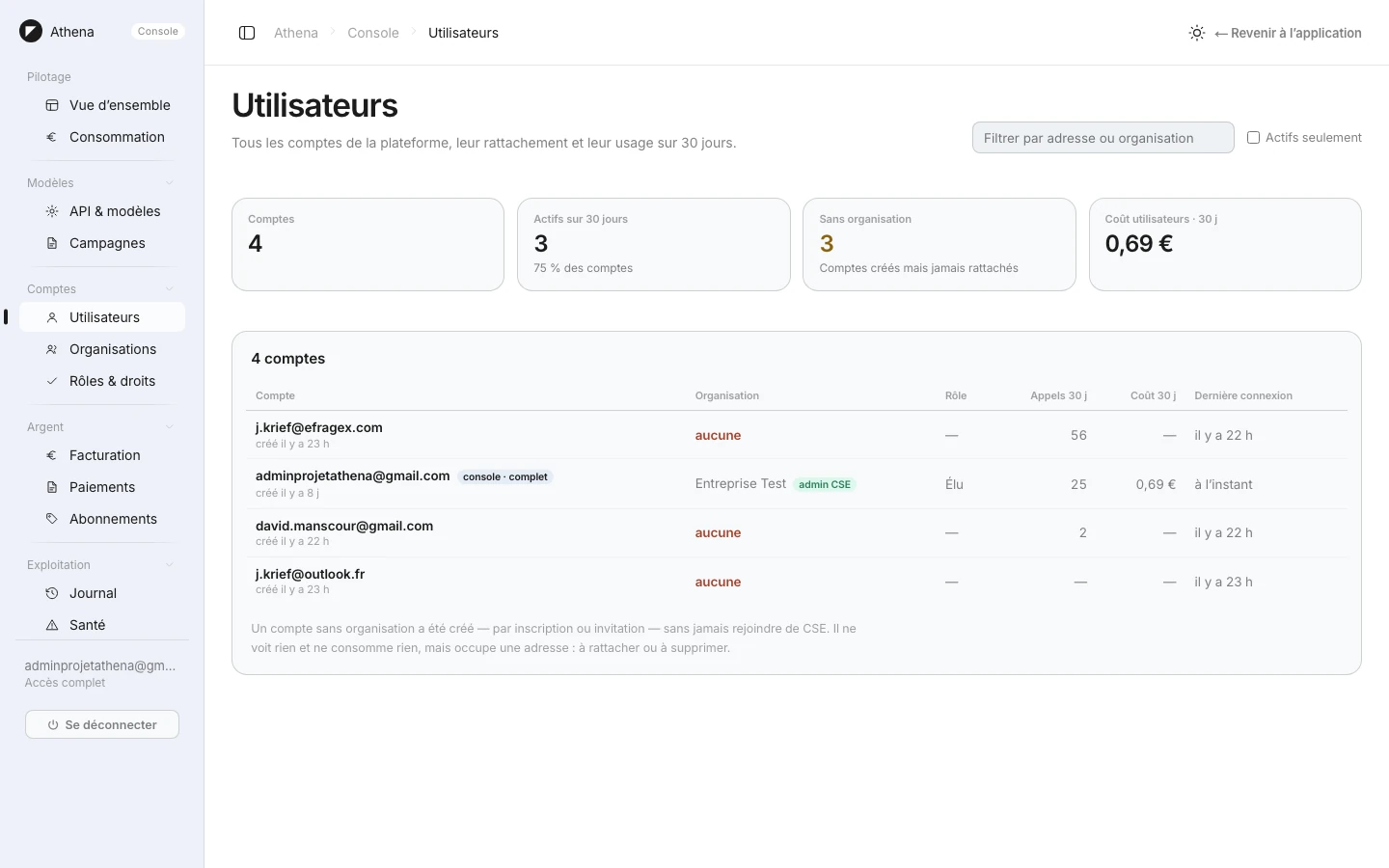Navigate to Abonnements
1389x868 pixels.
point(102,519)
